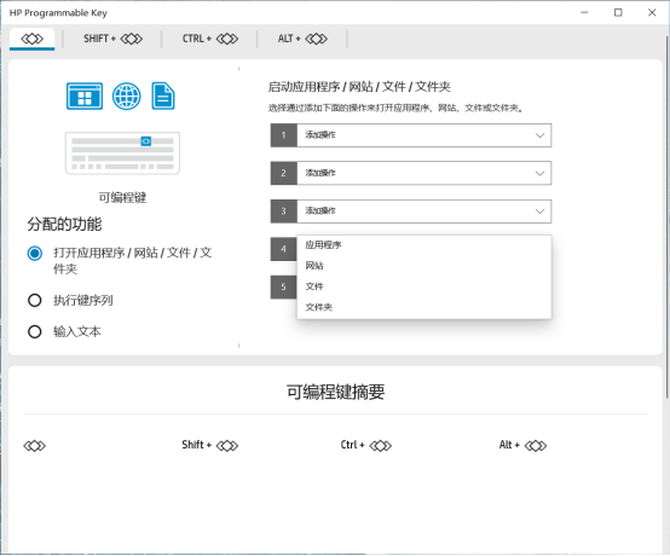Click the Shift + key summary icon
Screen dimensions: 670x556
click(x=210, y=445)
